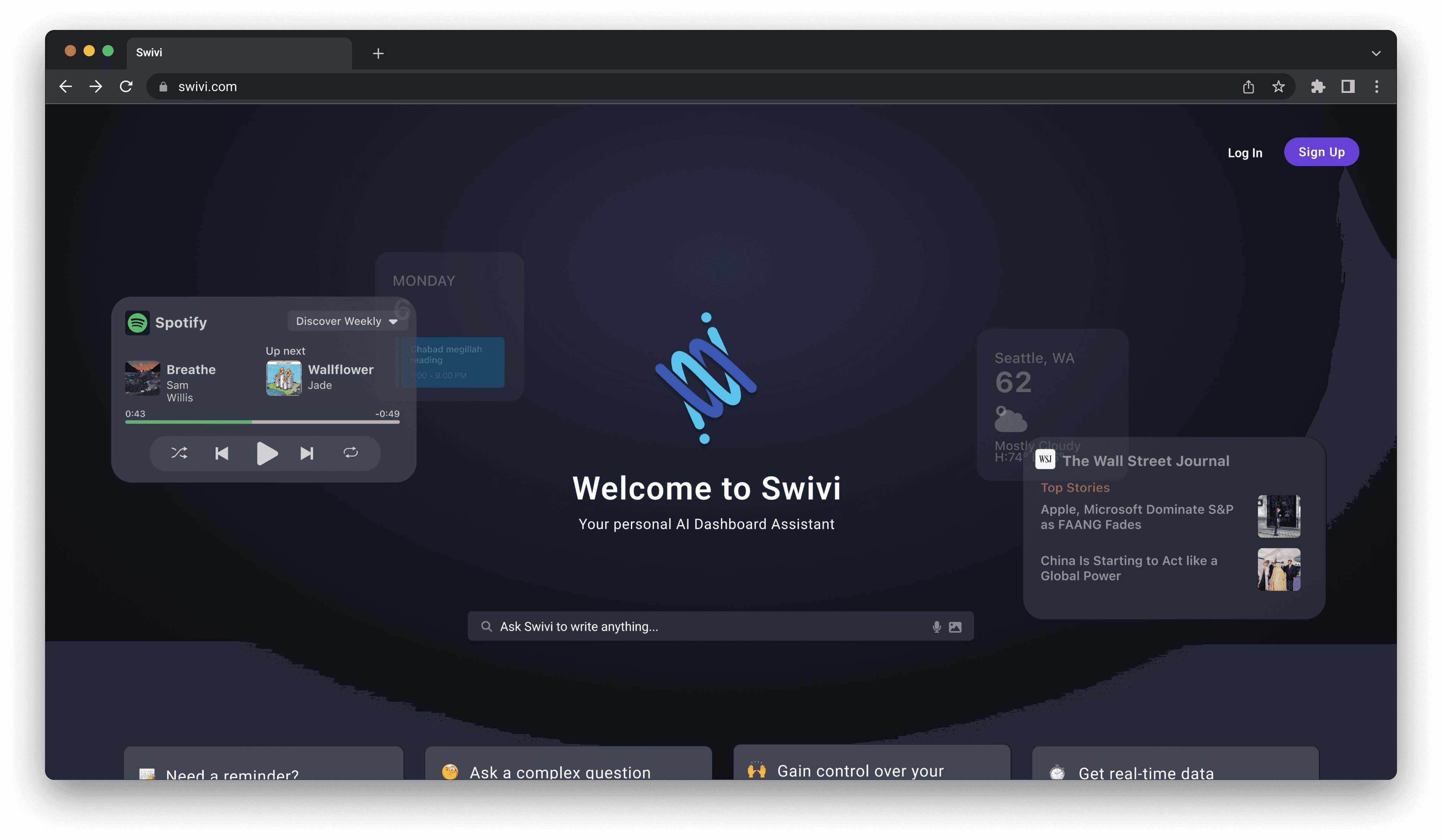Skip to the next Spotify track
Viewport: 1442px width, 840px height.
[307, 454]
